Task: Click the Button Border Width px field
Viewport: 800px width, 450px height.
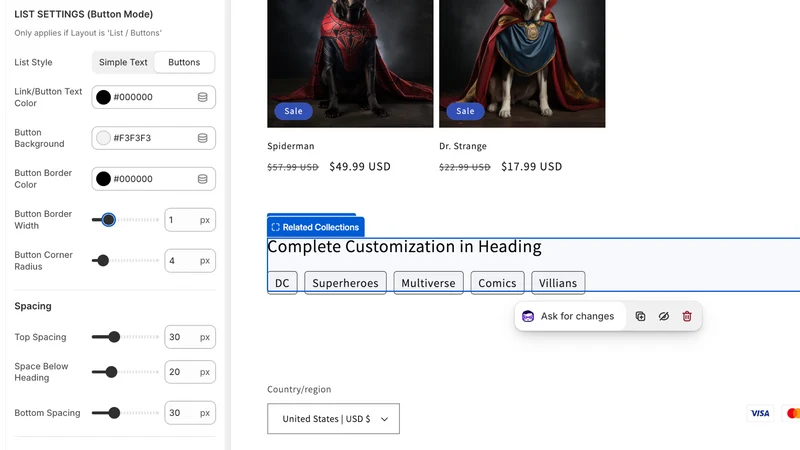Action: [190, 220]
